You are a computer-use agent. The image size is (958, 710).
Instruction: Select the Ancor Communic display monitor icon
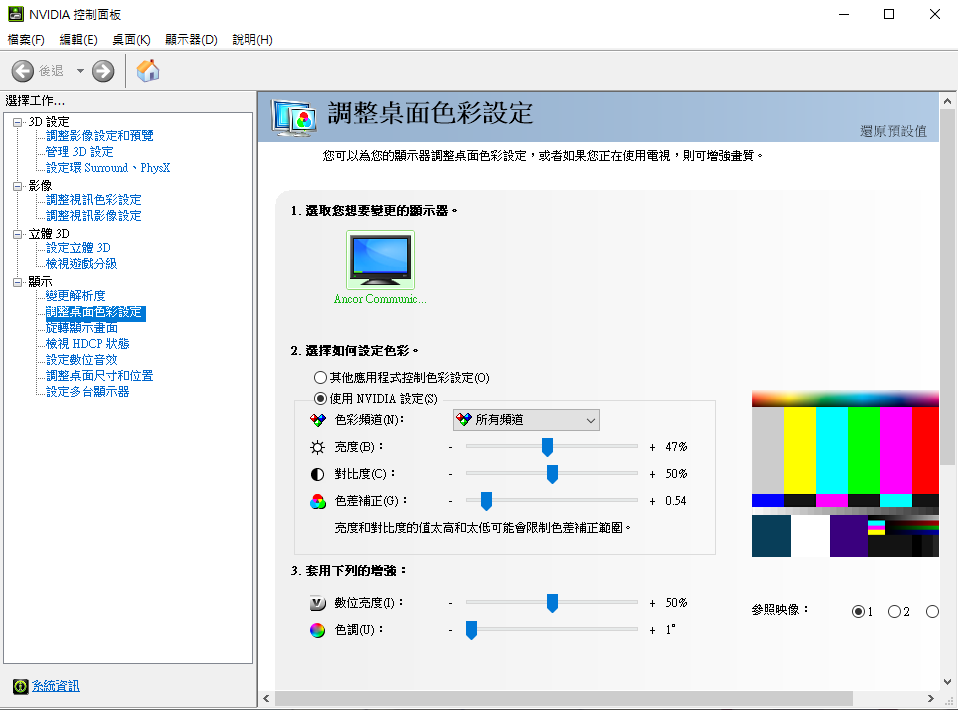(380, 260)
